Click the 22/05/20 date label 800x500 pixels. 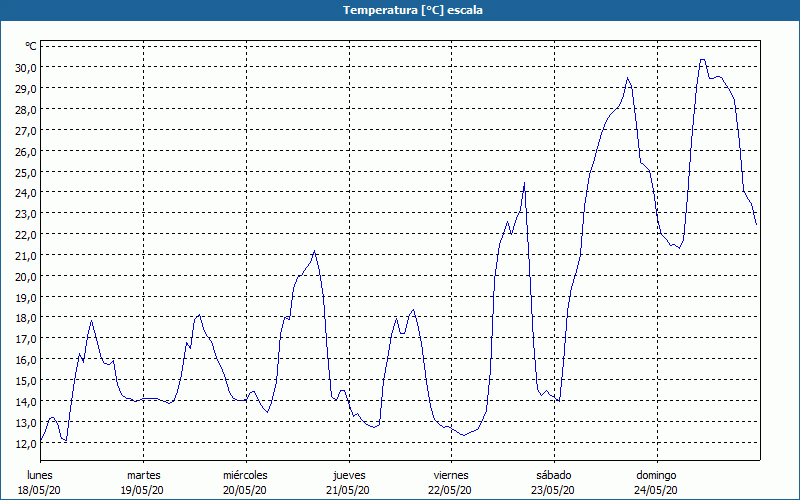tap(450, 490)
